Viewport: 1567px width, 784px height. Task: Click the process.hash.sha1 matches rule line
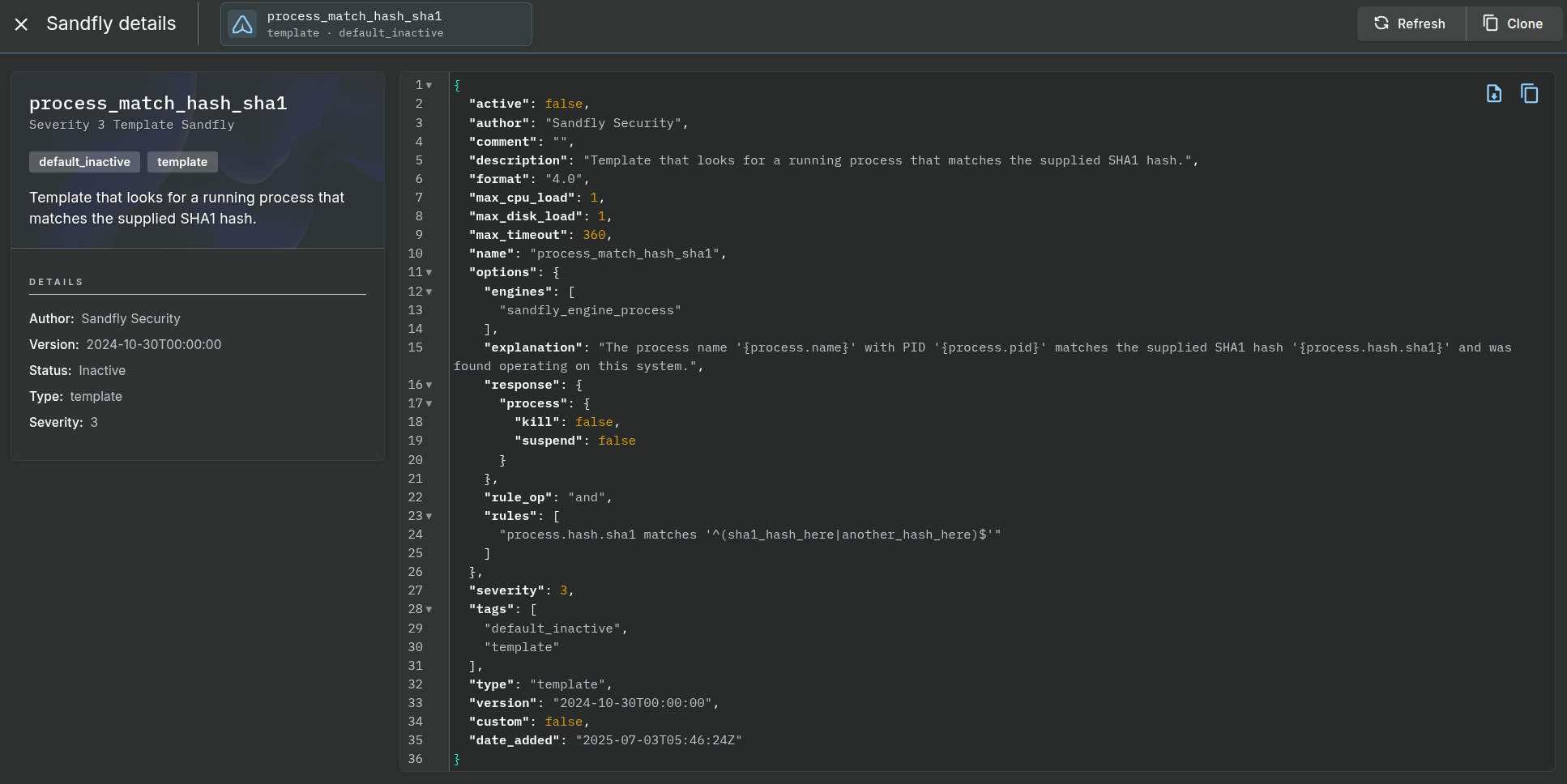(750, 535)
